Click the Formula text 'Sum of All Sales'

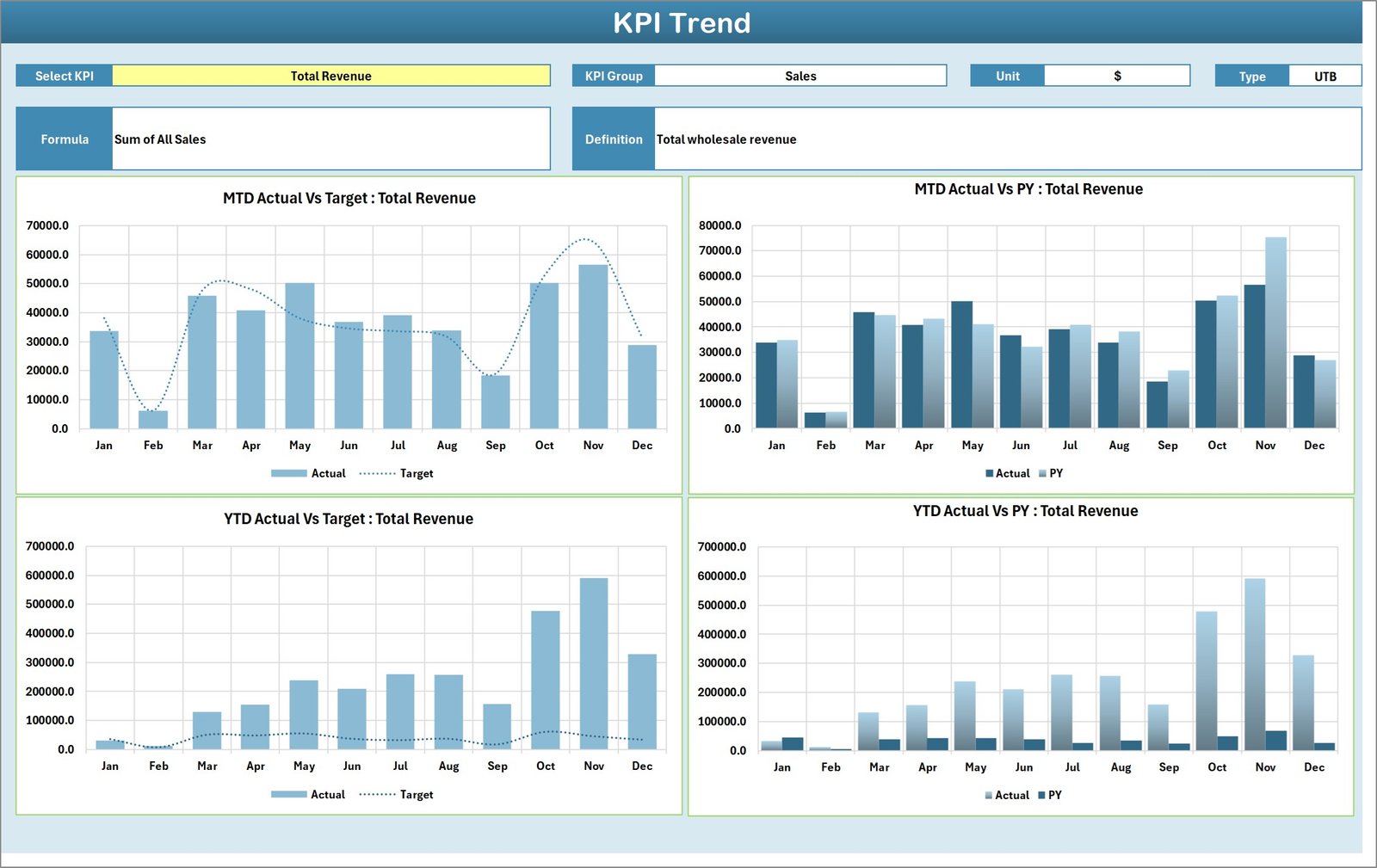coord(160,139)
